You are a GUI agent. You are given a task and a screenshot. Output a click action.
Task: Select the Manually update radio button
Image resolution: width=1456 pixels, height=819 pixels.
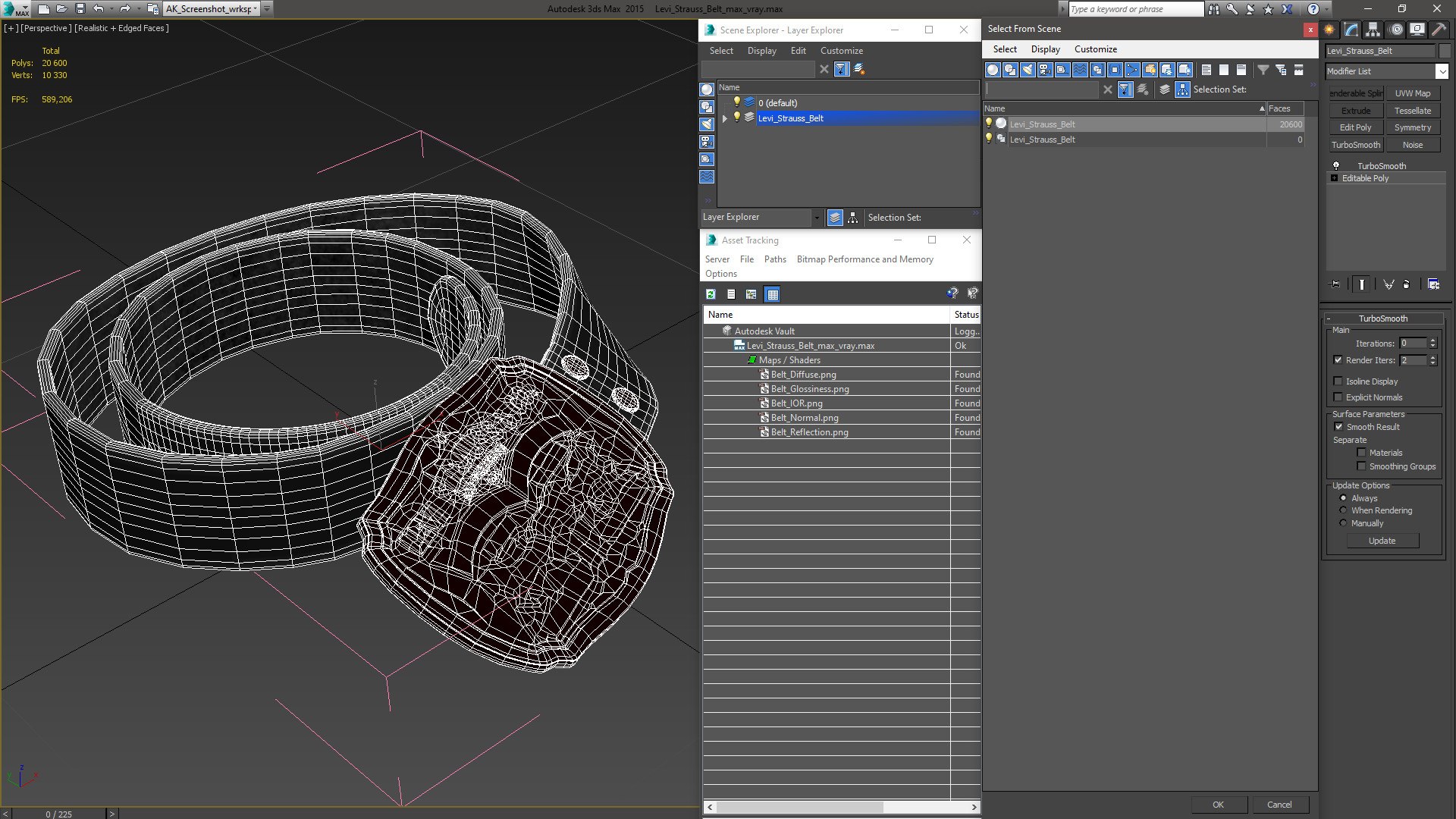pyautogui.click(x=1343, y=523)
